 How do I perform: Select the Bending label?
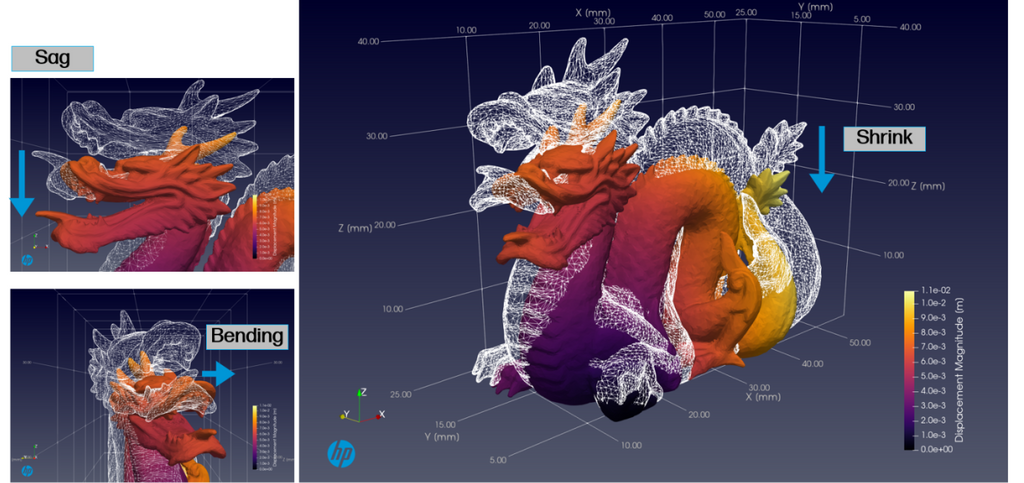[248, 336]
